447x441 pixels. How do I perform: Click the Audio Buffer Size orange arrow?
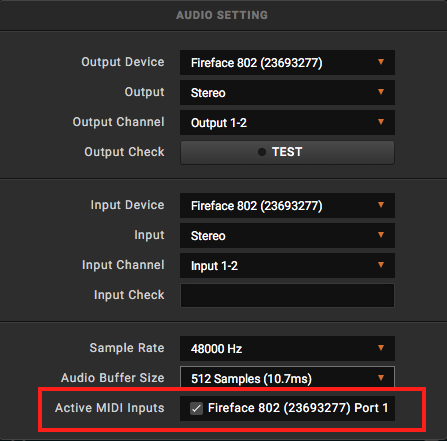(381, 378)
